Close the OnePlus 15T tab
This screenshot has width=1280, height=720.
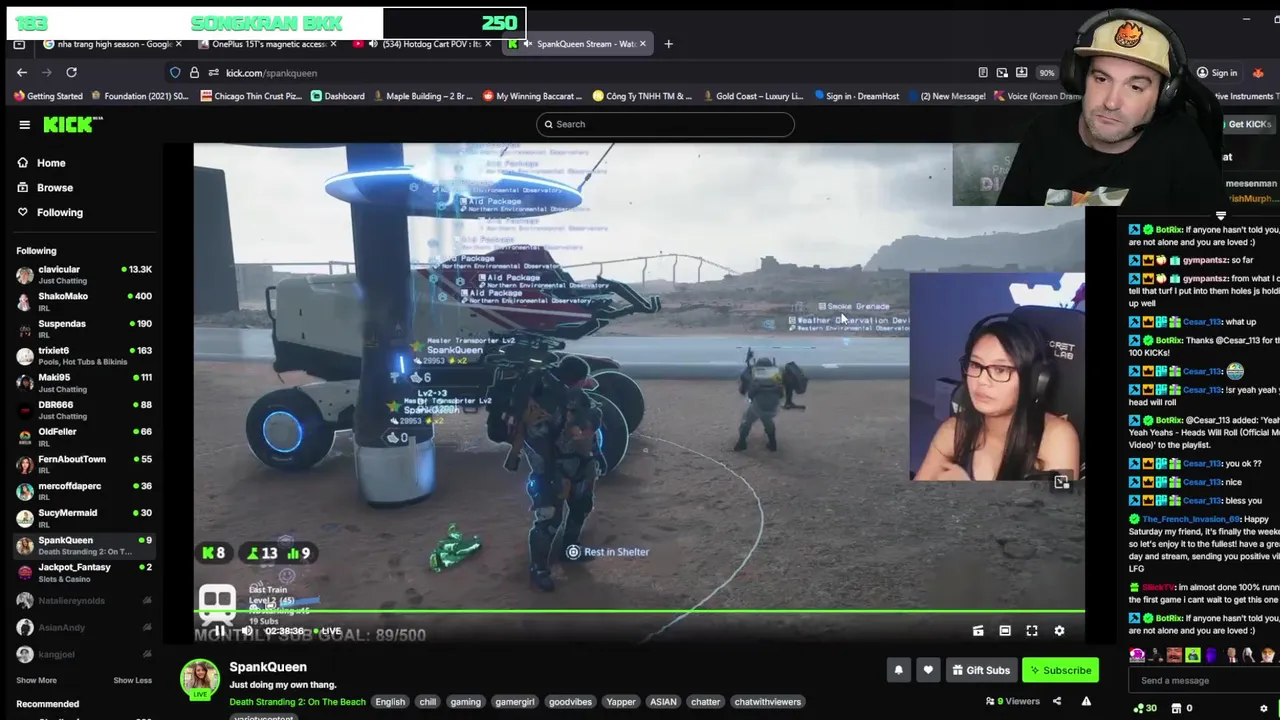[x=333, y=44]
